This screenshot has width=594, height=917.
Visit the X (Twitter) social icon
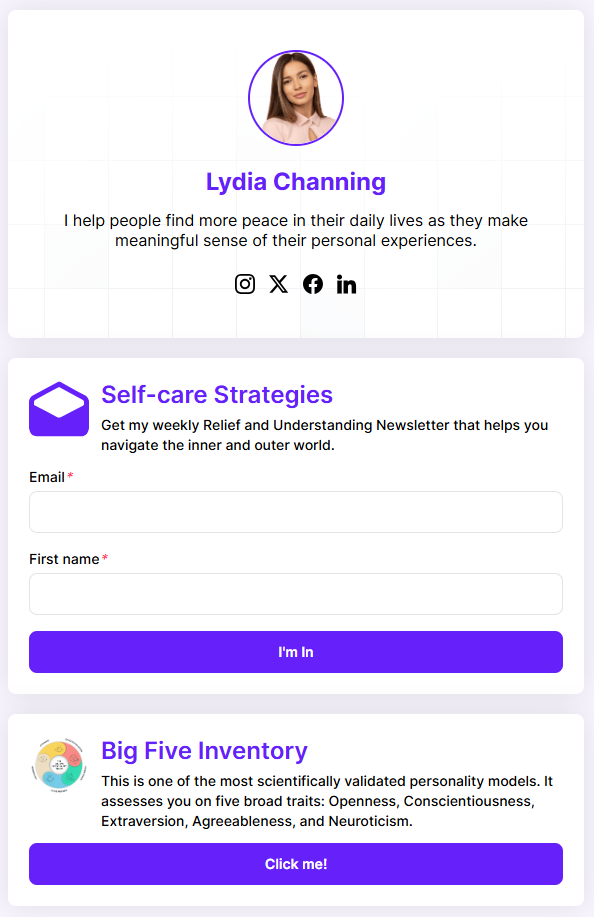coord(279,284)
